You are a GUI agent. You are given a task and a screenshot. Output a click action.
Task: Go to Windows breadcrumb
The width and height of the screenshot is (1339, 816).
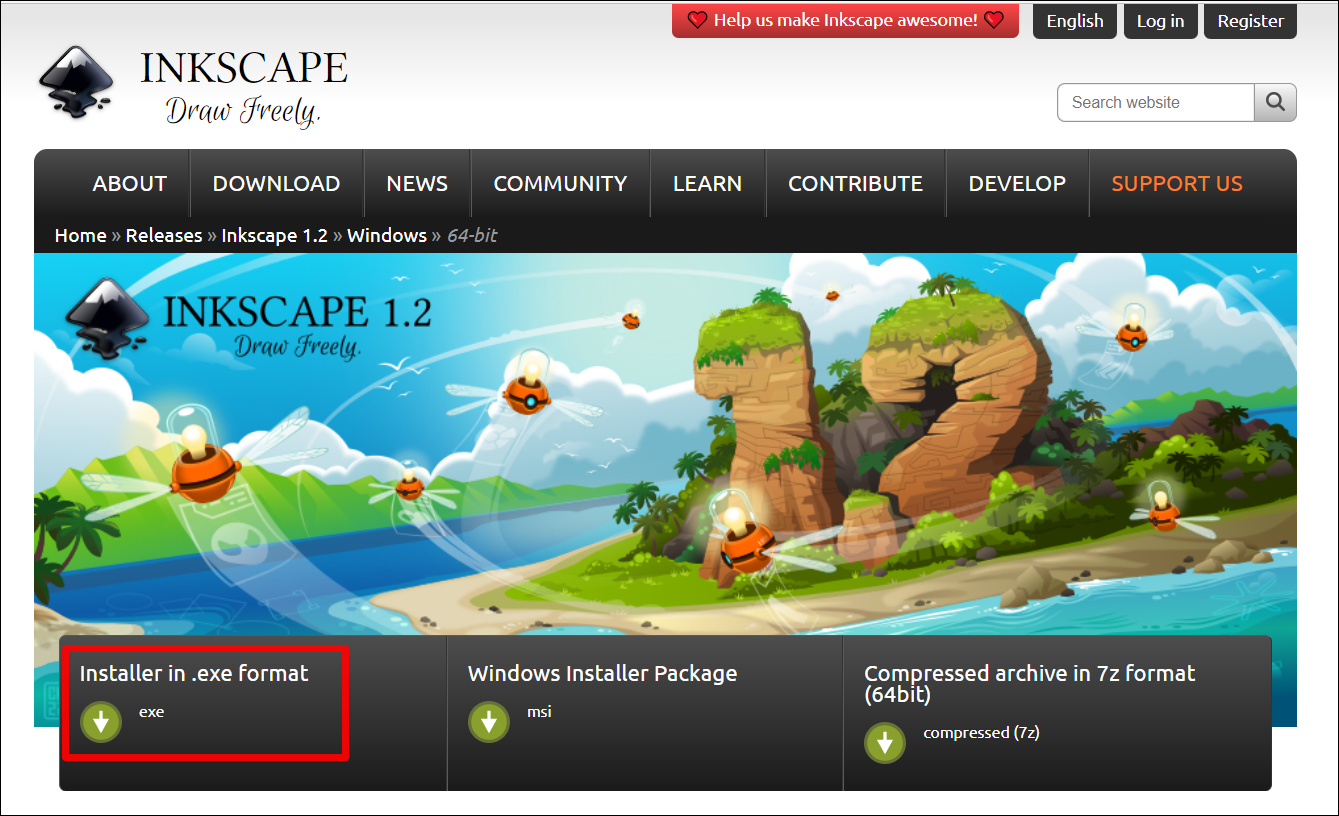pos(387,236)
